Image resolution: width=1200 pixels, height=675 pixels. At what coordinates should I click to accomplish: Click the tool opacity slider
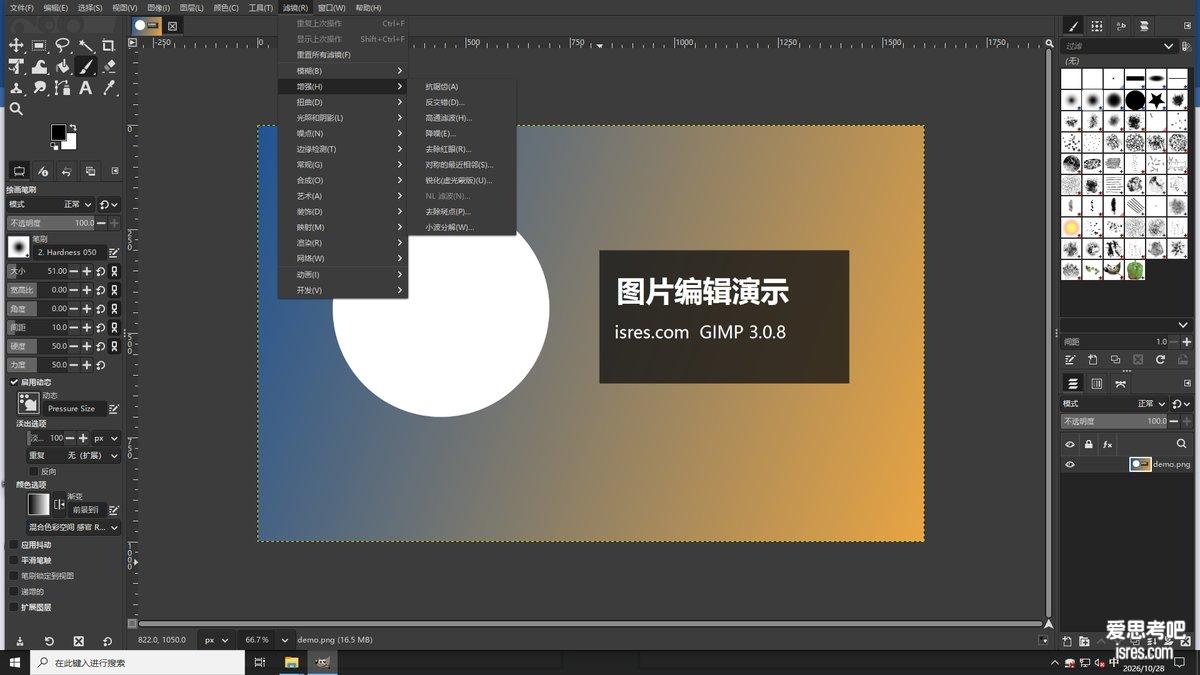click(x=50, y=223)
